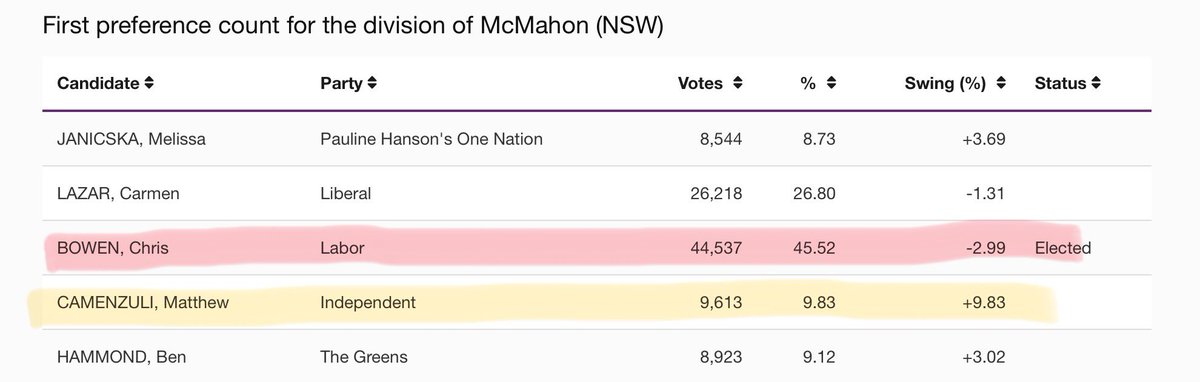
Task: Click the Elected status for Bowen
Action: [1062, 248]
